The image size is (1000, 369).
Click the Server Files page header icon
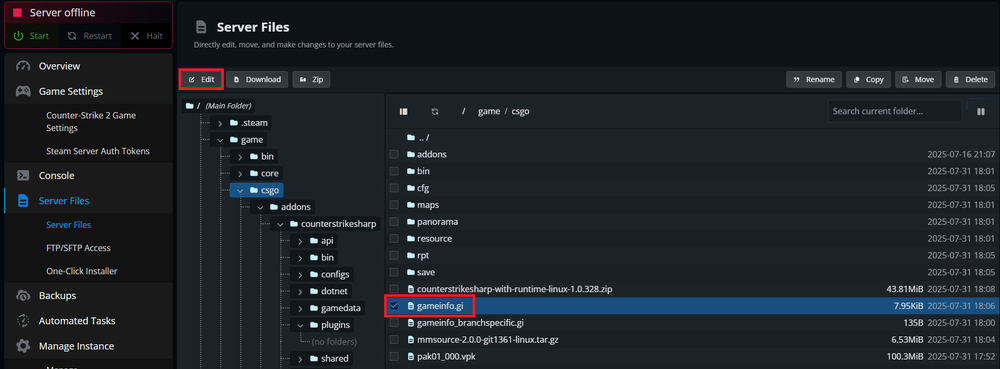202,27
